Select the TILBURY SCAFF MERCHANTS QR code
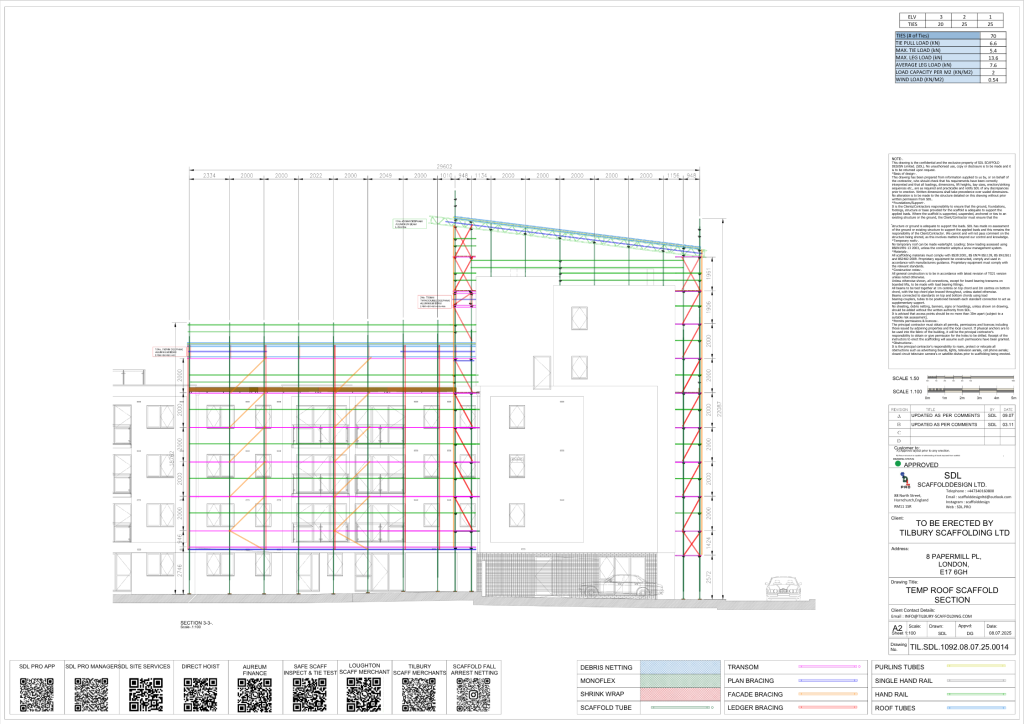1024x724 pixels. tap(419, 695)
